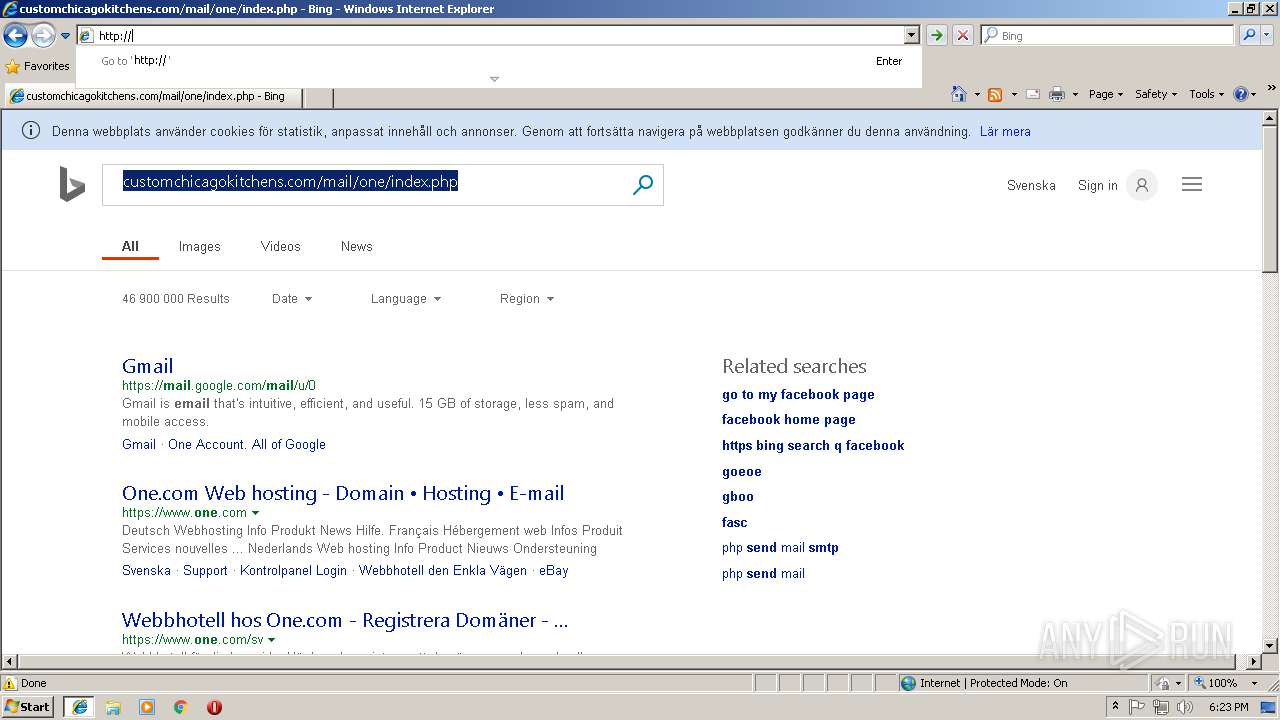Open the Favorites star button
Screen dimensions: 1280x720
pos(38,66)
